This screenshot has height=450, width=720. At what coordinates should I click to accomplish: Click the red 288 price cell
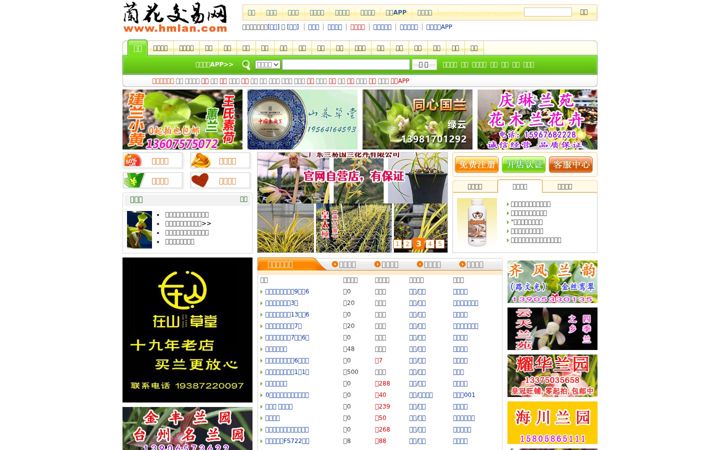382,383
